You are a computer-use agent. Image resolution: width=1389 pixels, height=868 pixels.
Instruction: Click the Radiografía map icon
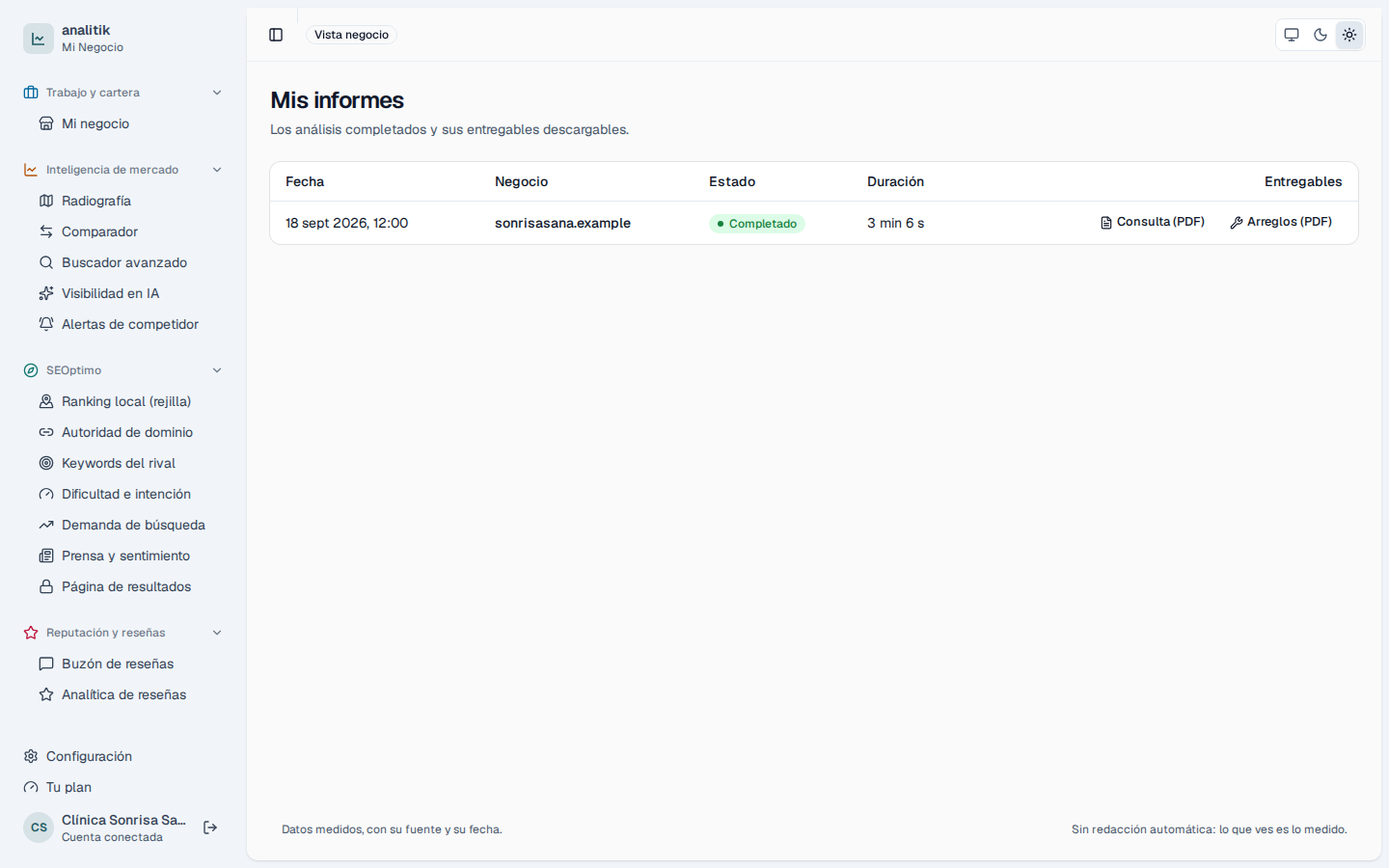coord(46,201)
